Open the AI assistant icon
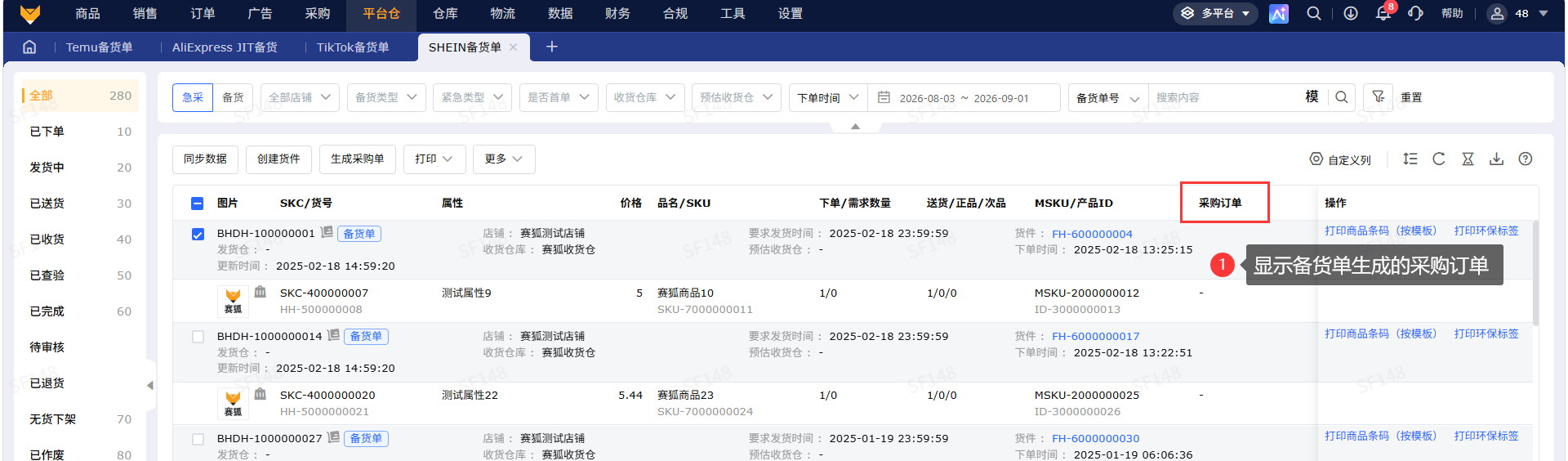 pos(1278,14)
